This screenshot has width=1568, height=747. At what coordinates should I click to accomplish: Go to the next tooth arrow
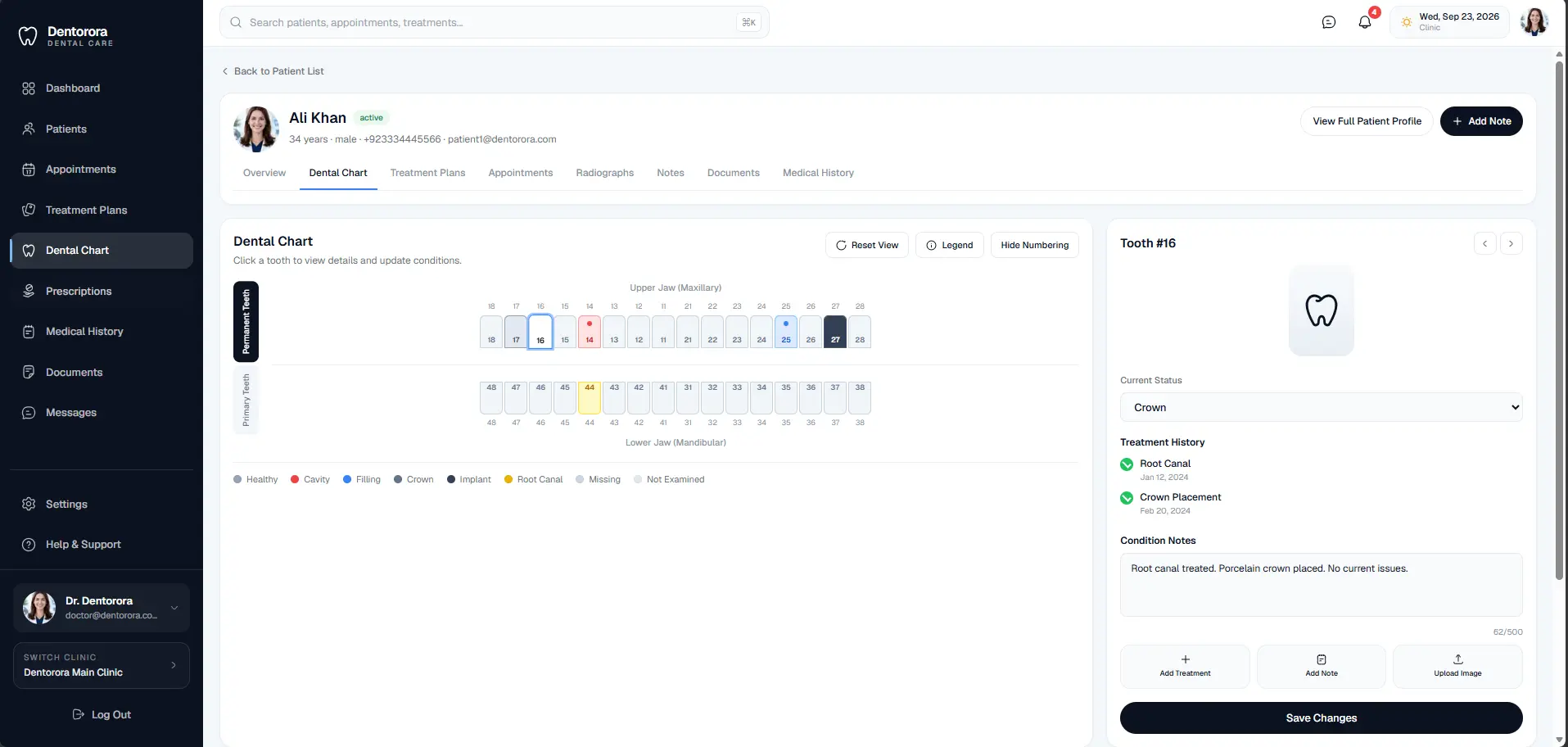pyautogui.click(x=1512, y=243)
